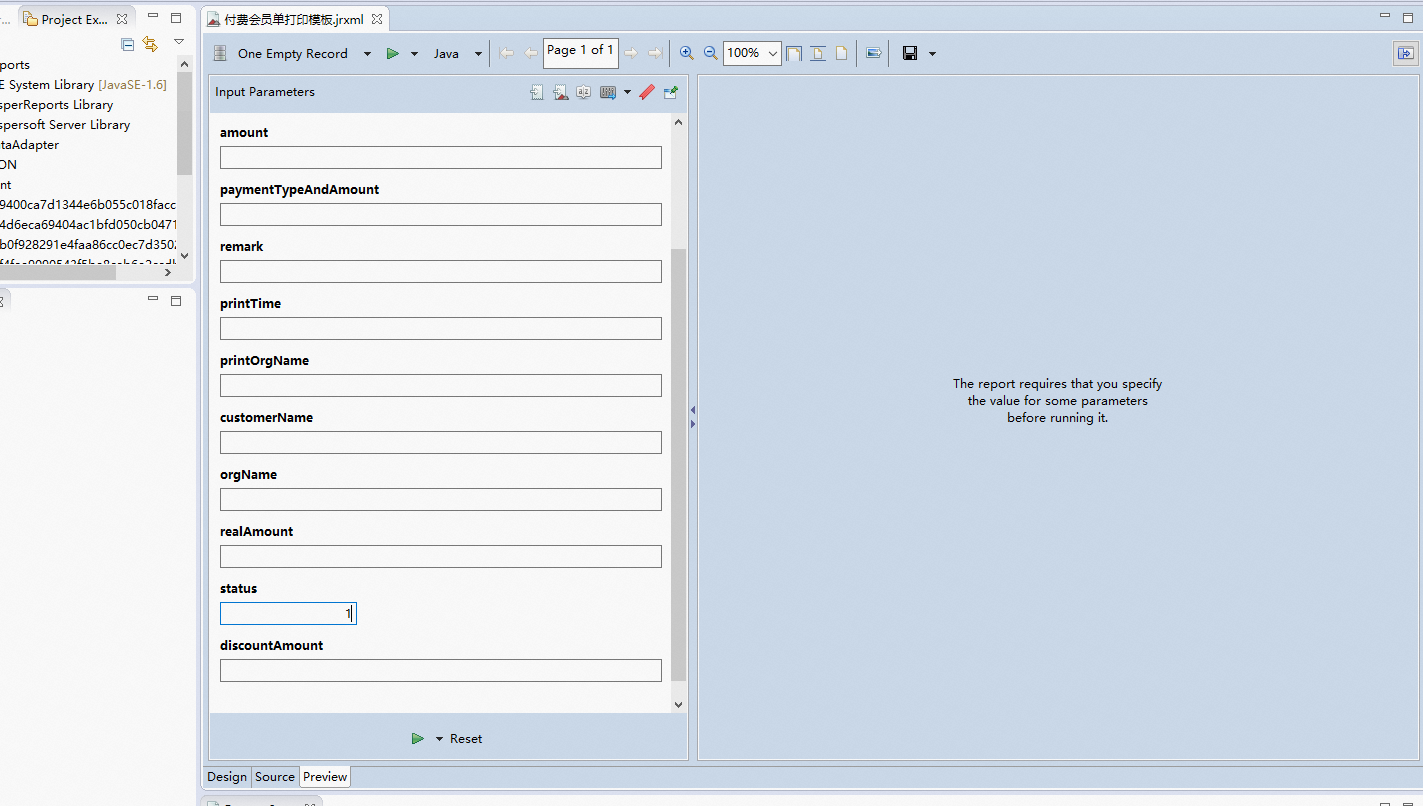The height and width of the screenshot is (806, 1423).
Task: Click the pin icon in Input Parameters header
Action: (671, 92)
